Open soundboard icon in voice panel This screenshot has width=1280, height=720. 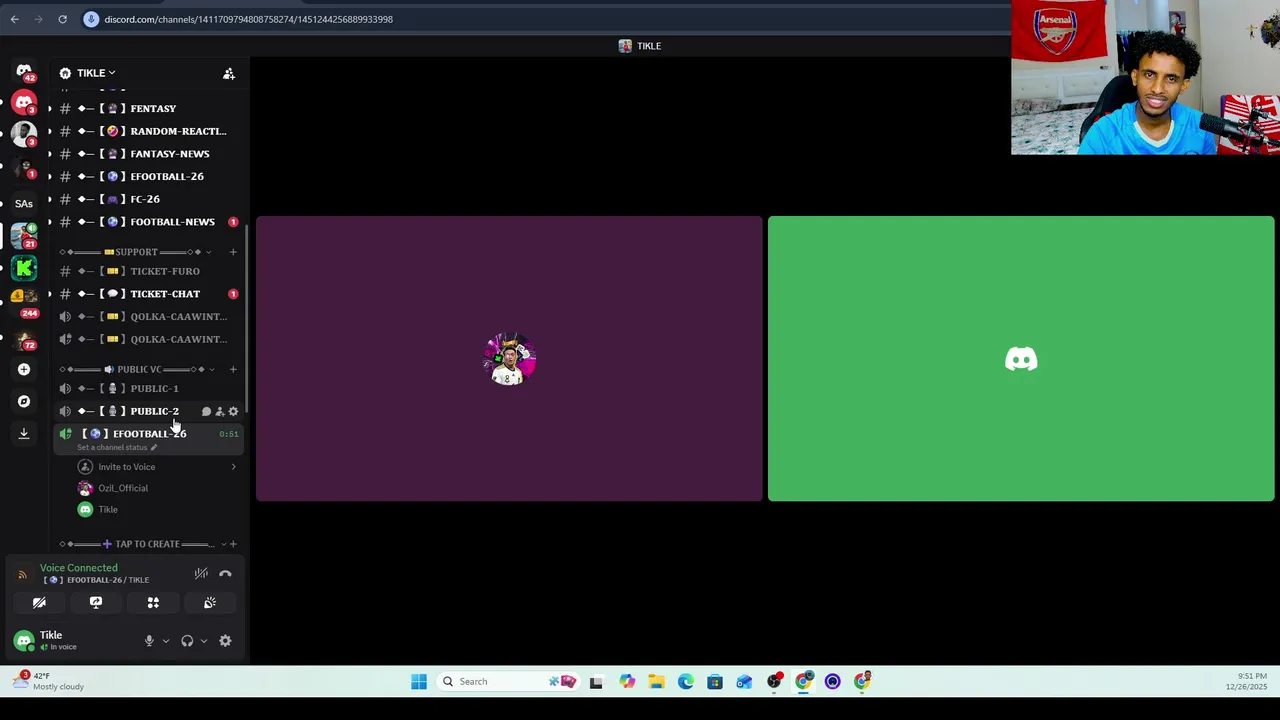pos(210,603)
